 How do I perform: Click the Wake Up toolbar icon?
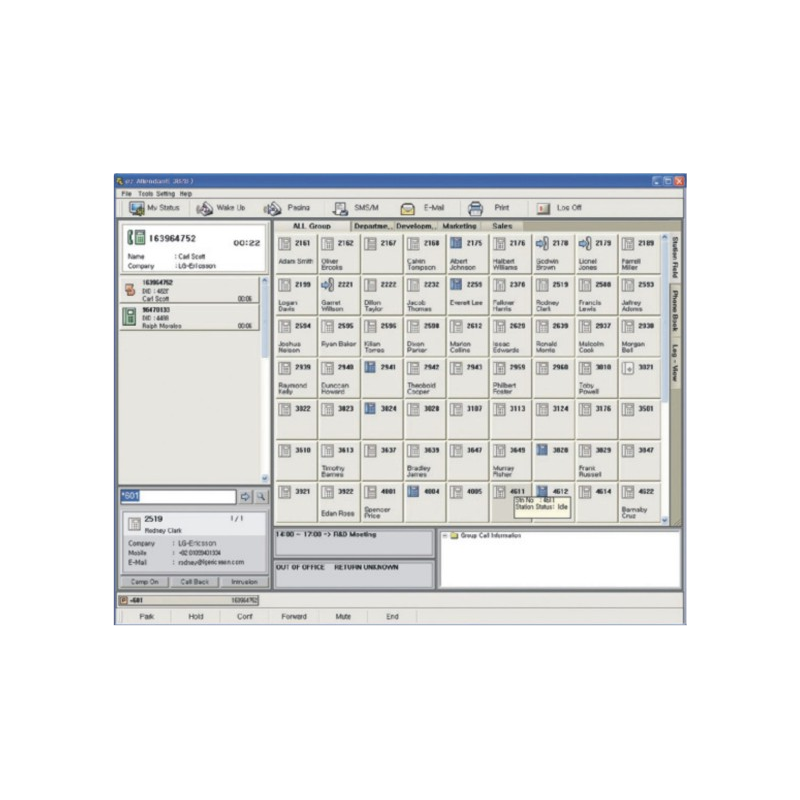click(x=205, y=208)
